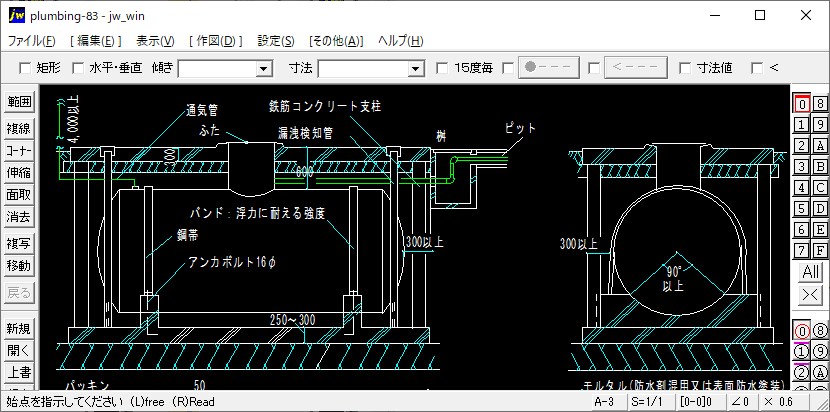Pick the 面取 chamfer tool

click(19, 194)
